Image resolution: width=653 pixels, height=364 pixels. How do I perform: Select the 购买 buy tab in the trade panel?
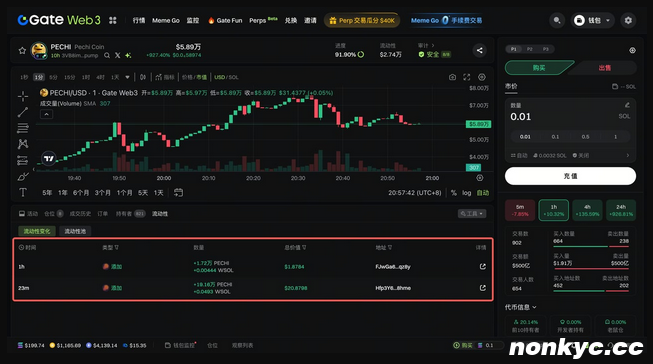(x=539, y=67)
